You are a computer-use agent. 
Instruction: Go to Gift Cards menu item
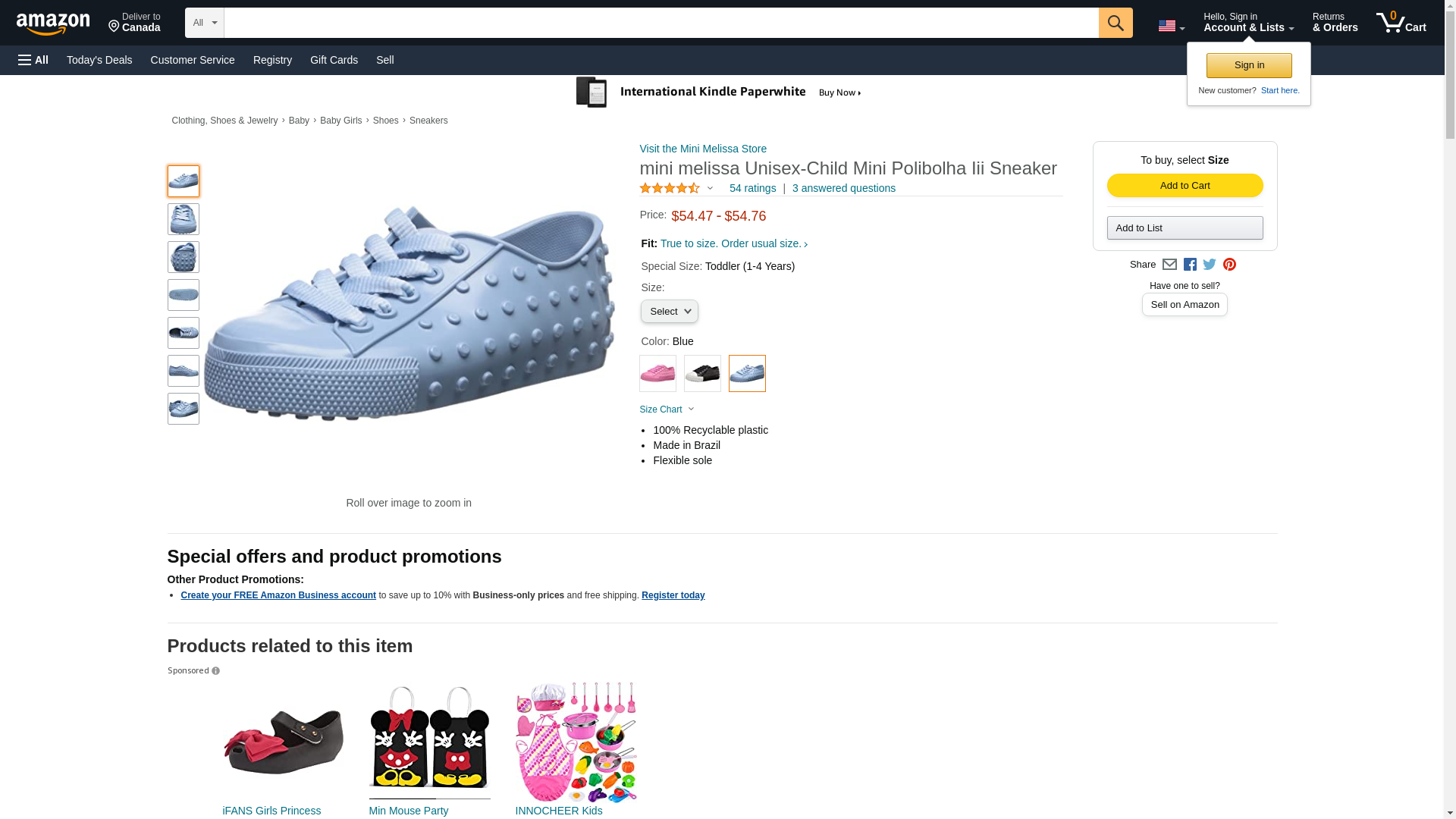[x=334, y=60]
